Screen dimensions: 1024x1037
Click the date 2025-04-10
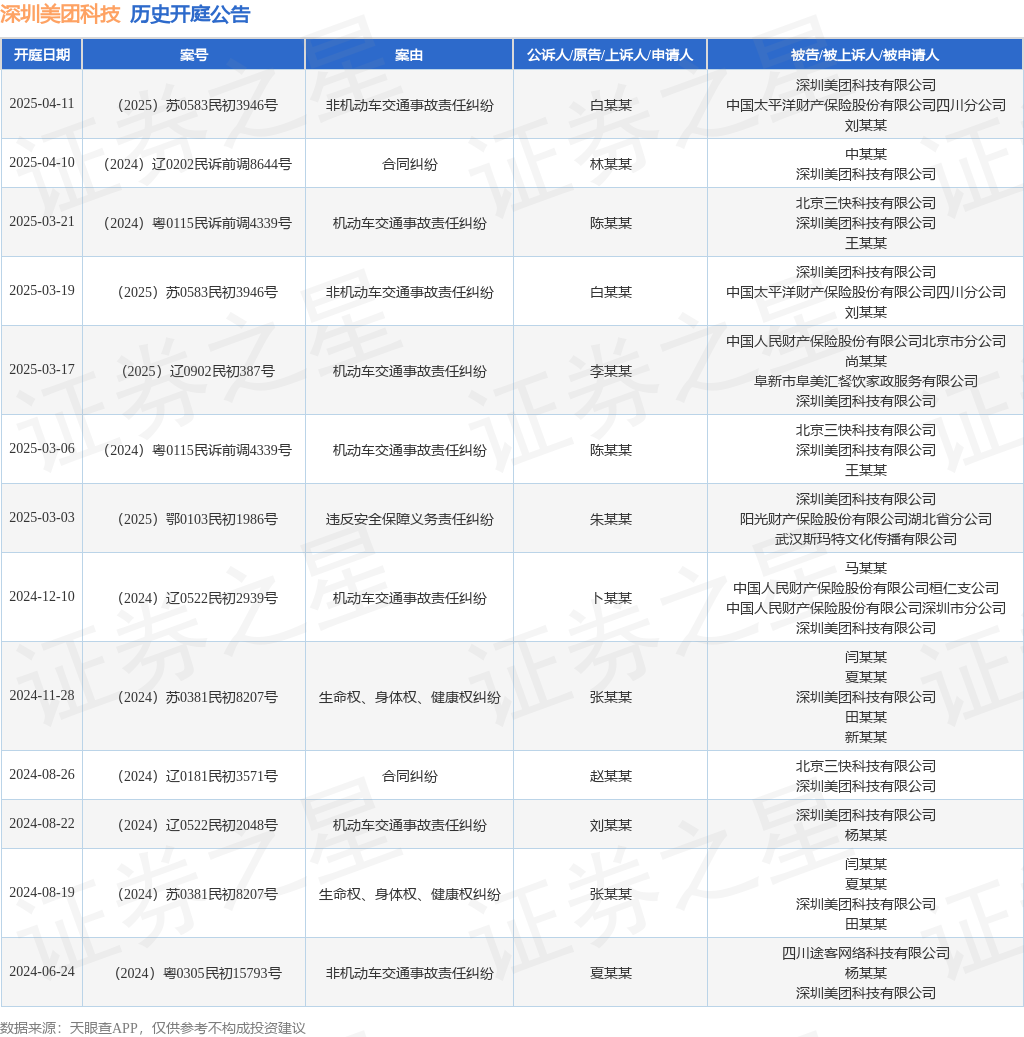(42, 163)
